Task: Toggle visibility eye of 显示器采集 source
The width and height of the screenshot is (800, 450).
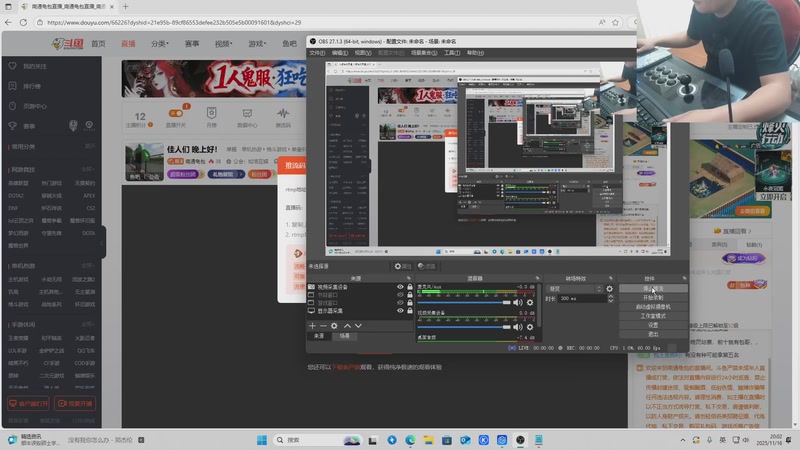Action: point(401,310)
